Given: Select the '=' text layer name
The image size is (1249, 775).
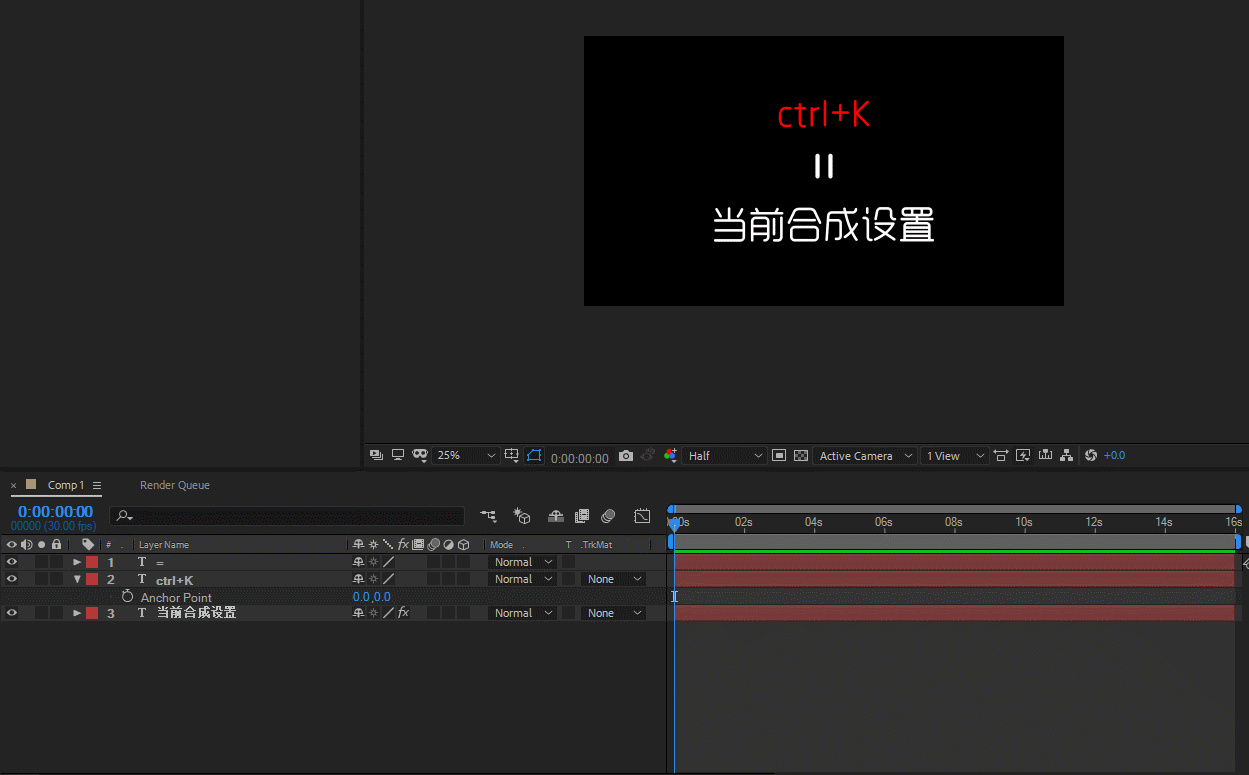Looking at the screenshot, I should coord(160,563).
